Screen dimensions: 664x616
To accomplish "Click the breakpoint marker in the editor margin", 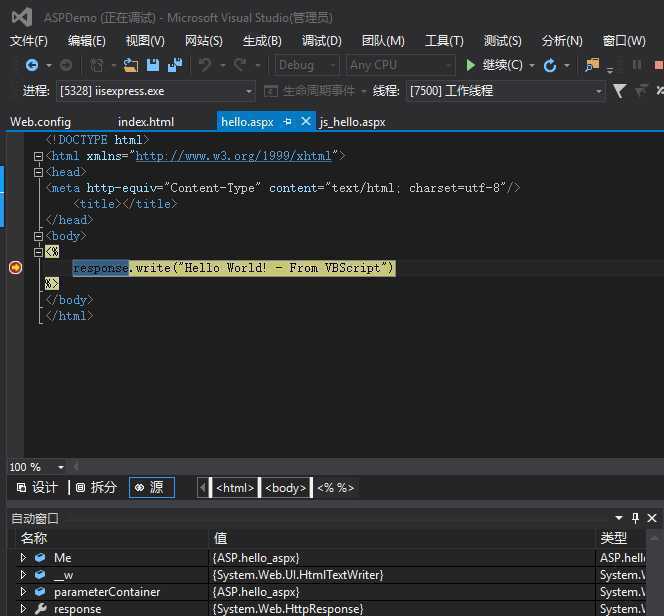I will [x=15, y=267].
